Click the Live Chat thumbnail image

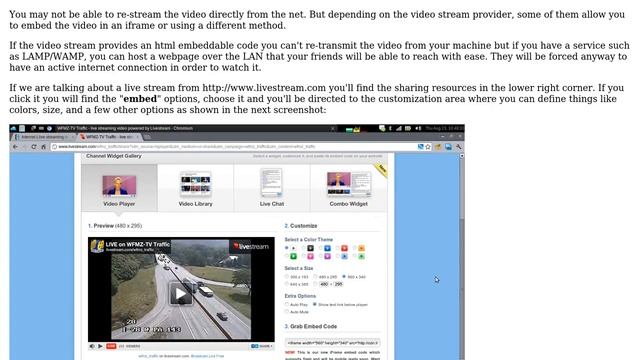(x=272, y=183)
